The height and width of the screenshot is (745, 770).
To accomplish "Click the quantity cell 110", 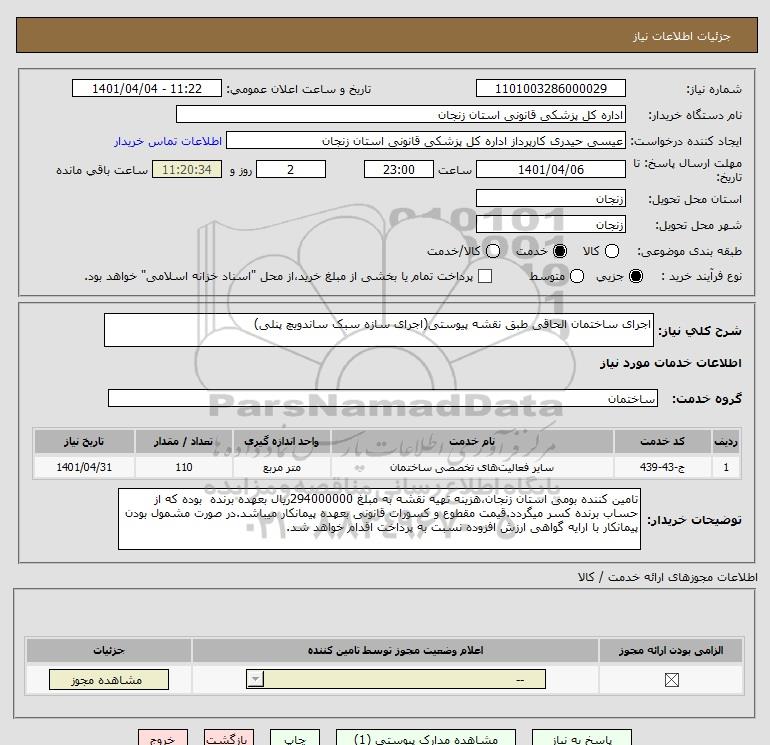I will click(x=184, y=467).
